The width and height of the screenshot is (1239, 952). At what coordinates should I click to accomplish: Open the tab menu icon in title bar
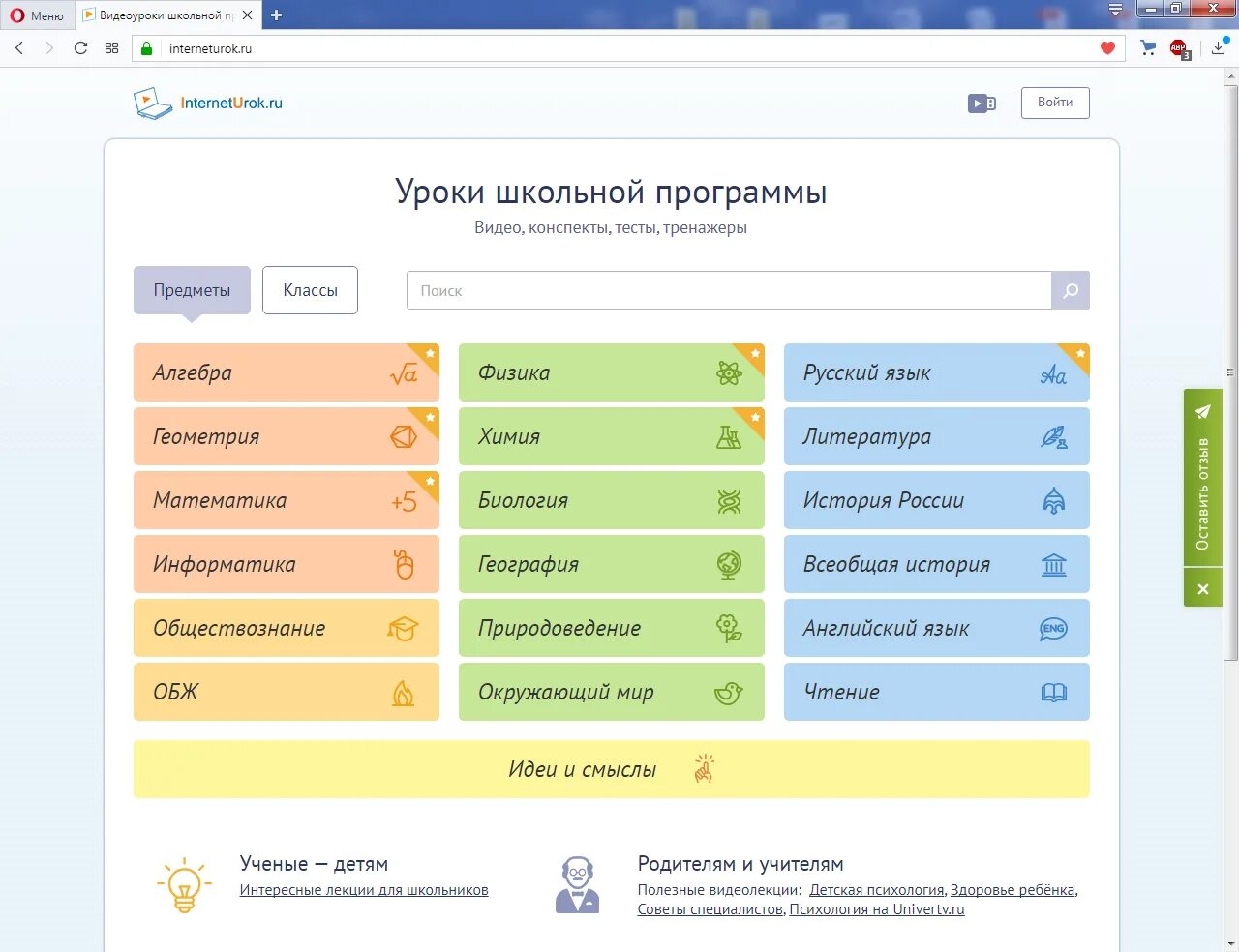pos(1116,10)
